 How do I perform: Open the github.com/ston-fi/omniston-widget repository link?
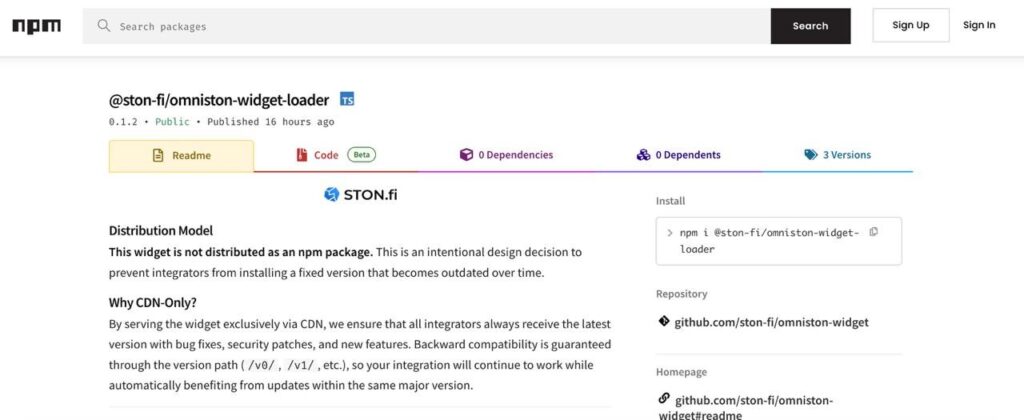771,322
